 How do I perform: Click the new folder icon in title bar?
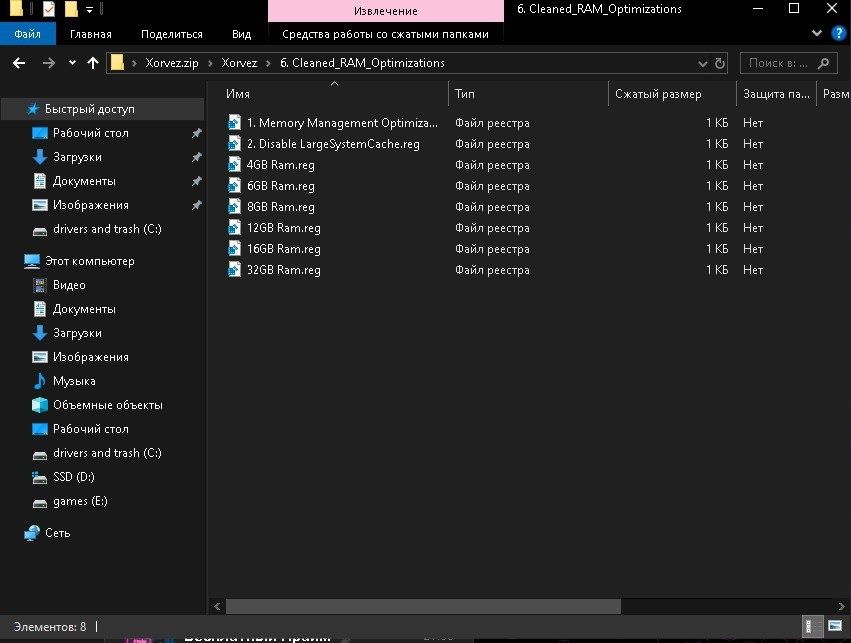pyautogui.click(x=71, y=9)
